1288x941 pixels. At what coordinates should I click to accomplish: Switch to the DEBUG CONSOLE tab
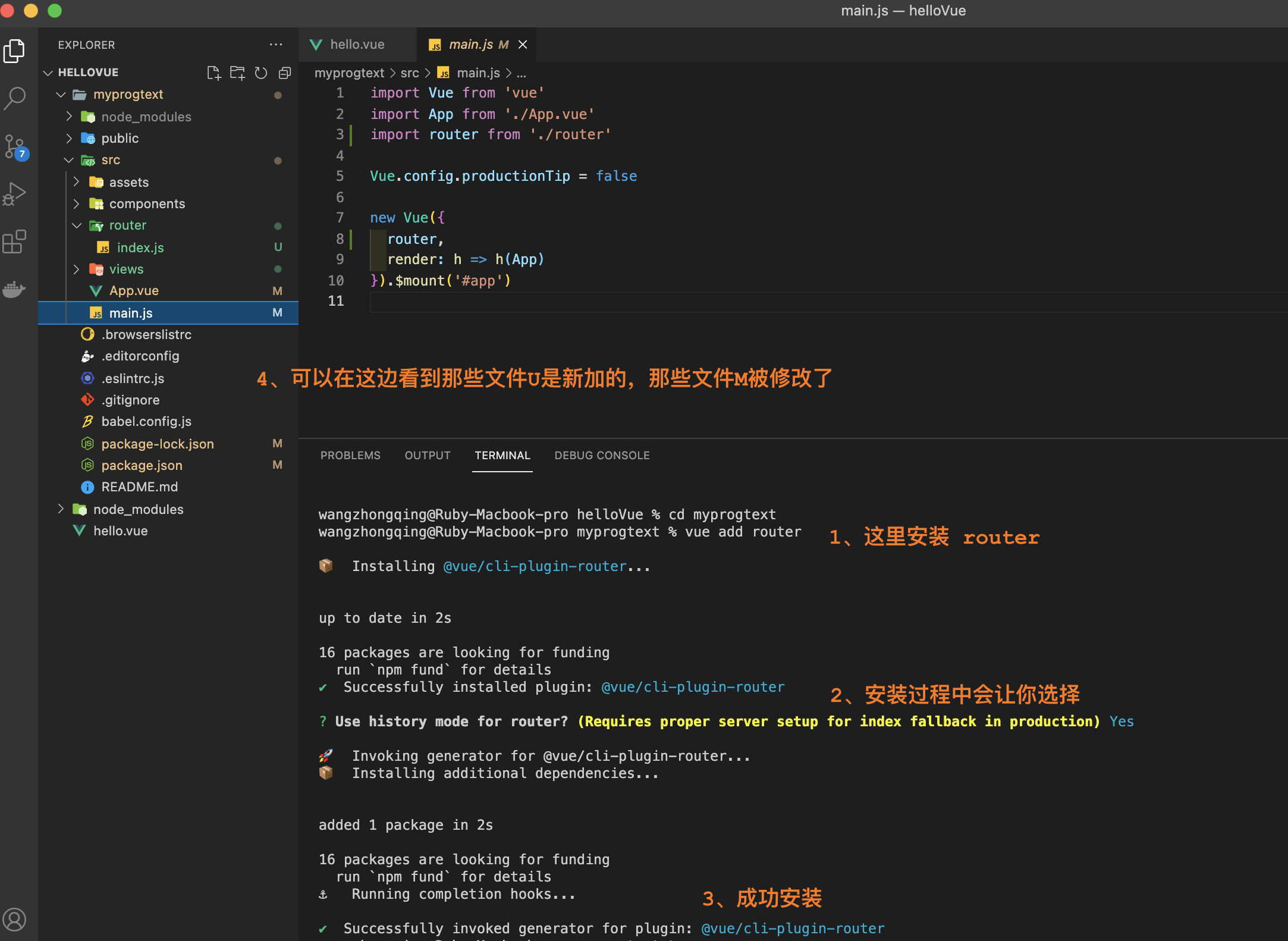click(x=602, y=456)
